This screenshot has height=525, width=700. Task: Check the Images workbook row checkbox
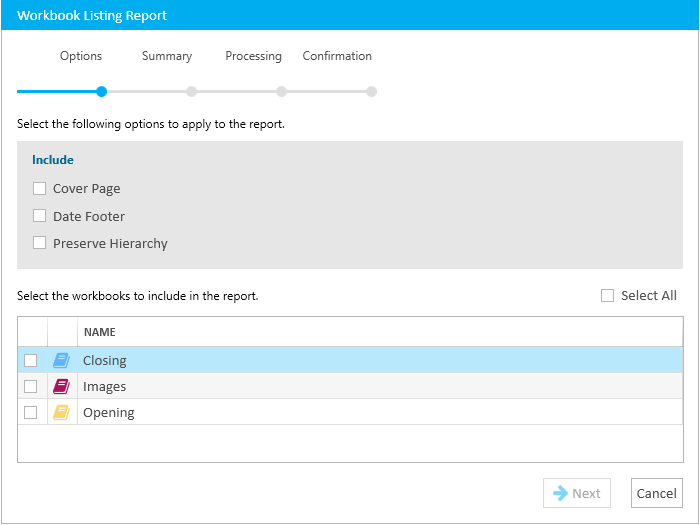(30, 386)
